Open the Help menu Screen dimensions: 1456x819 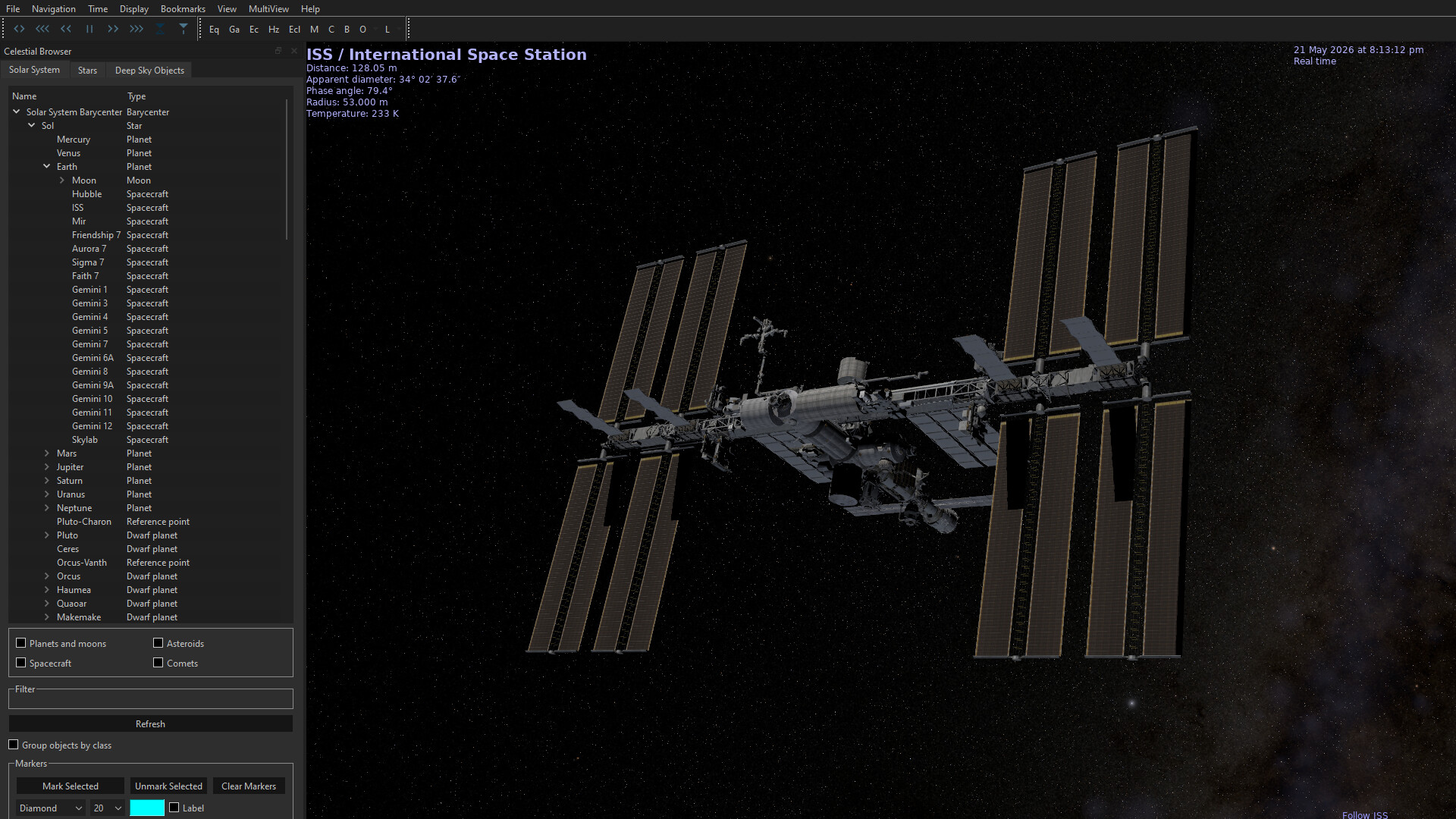pos(310,8)
